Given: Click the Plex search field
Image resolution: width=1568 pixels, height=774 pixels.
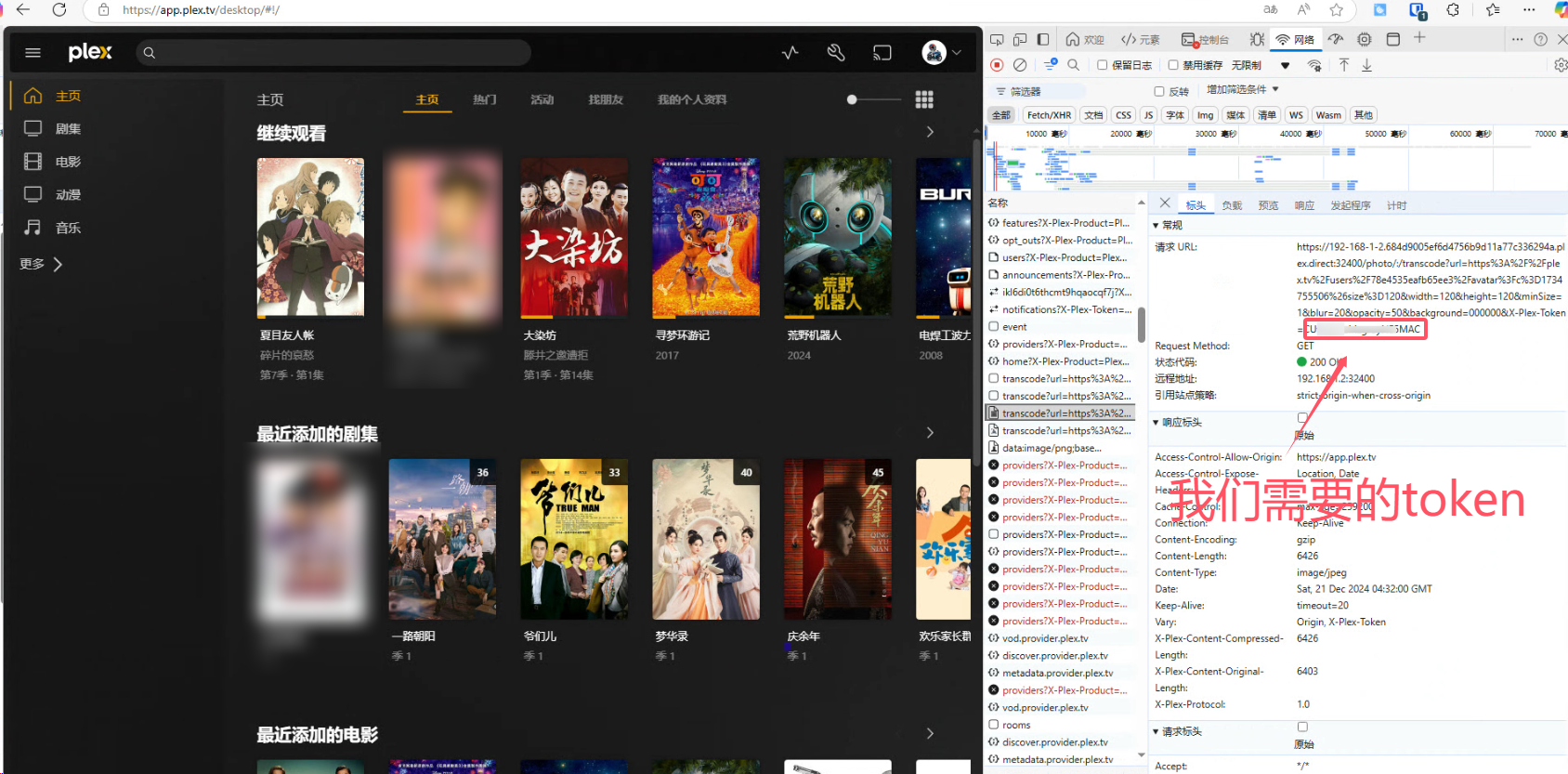Looking at the screenshot, I should [333, 53].
